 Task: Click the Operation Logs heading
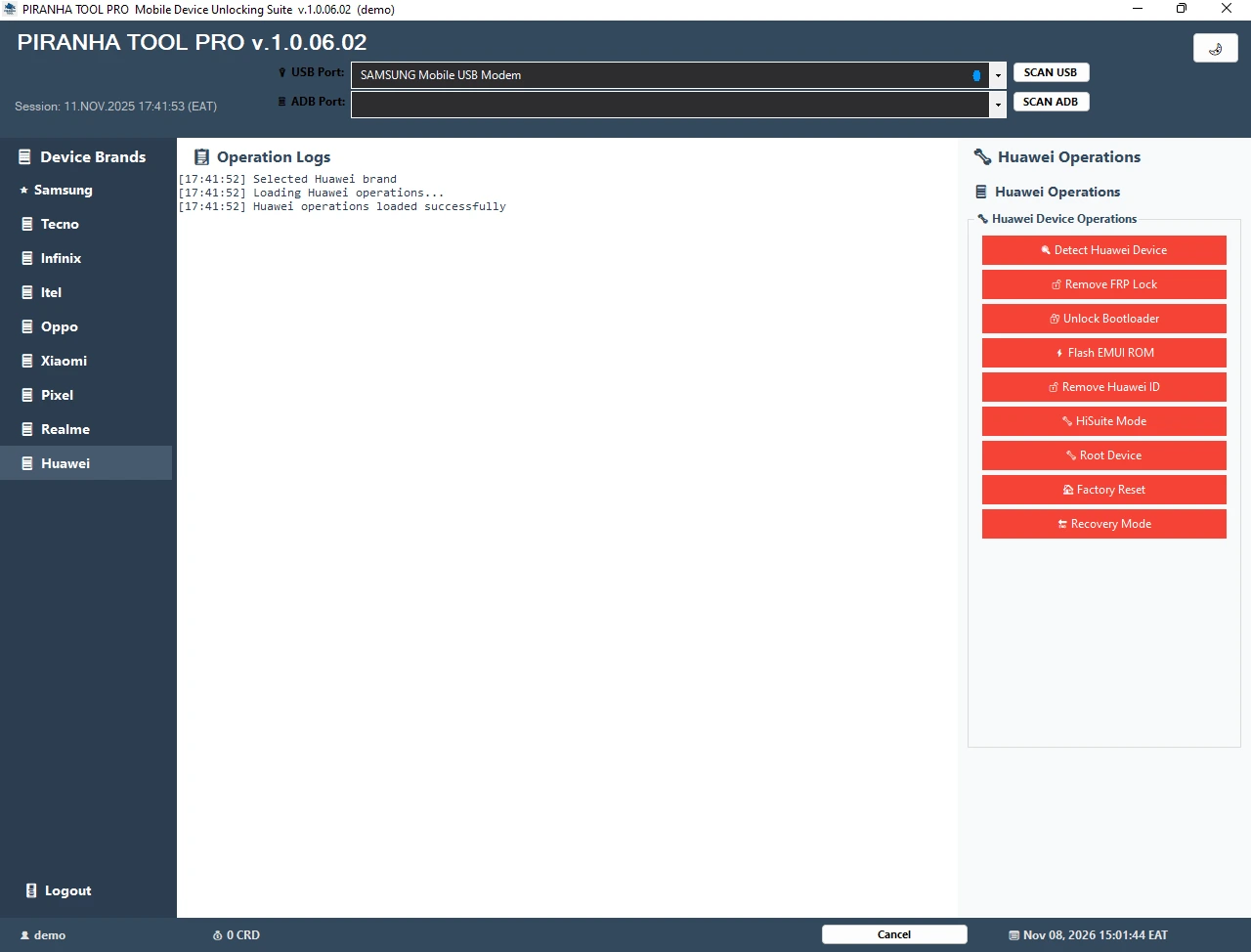point(263,156)
